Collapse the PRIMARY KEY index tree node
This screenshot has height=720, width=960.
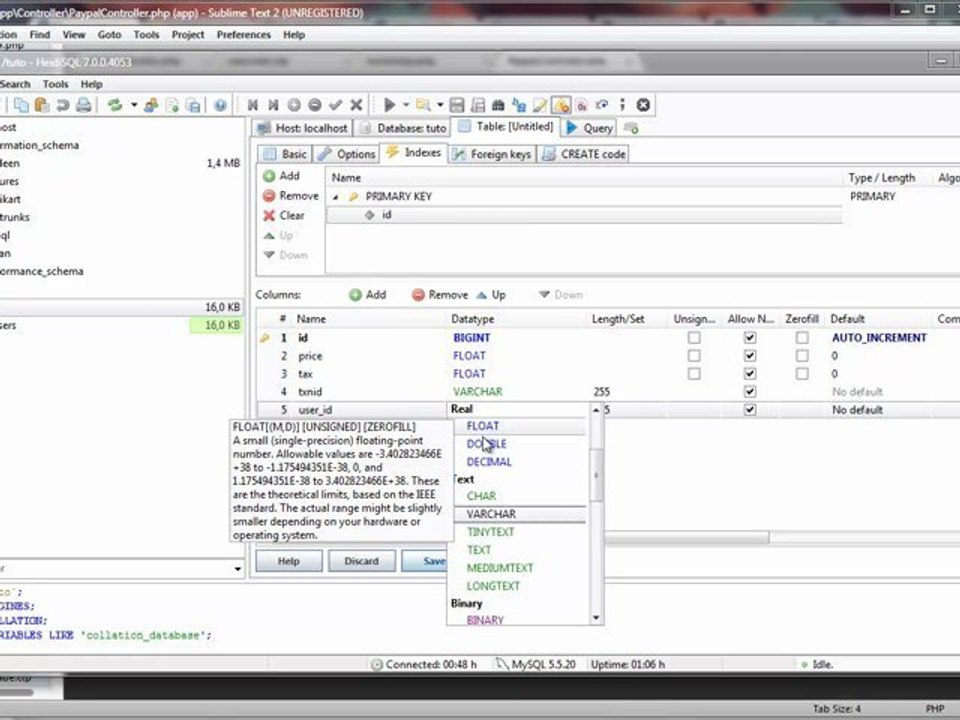pyautogui.click(x=336, y=197)
